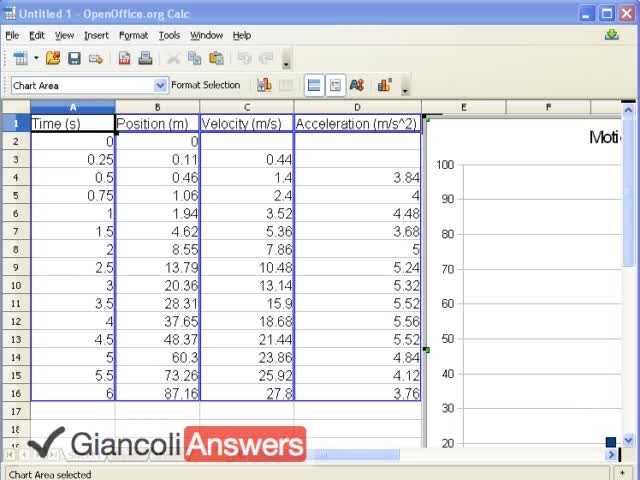Click the Chart Data Table icon
This screenshot has height=480, width=640.
[286, 85]
